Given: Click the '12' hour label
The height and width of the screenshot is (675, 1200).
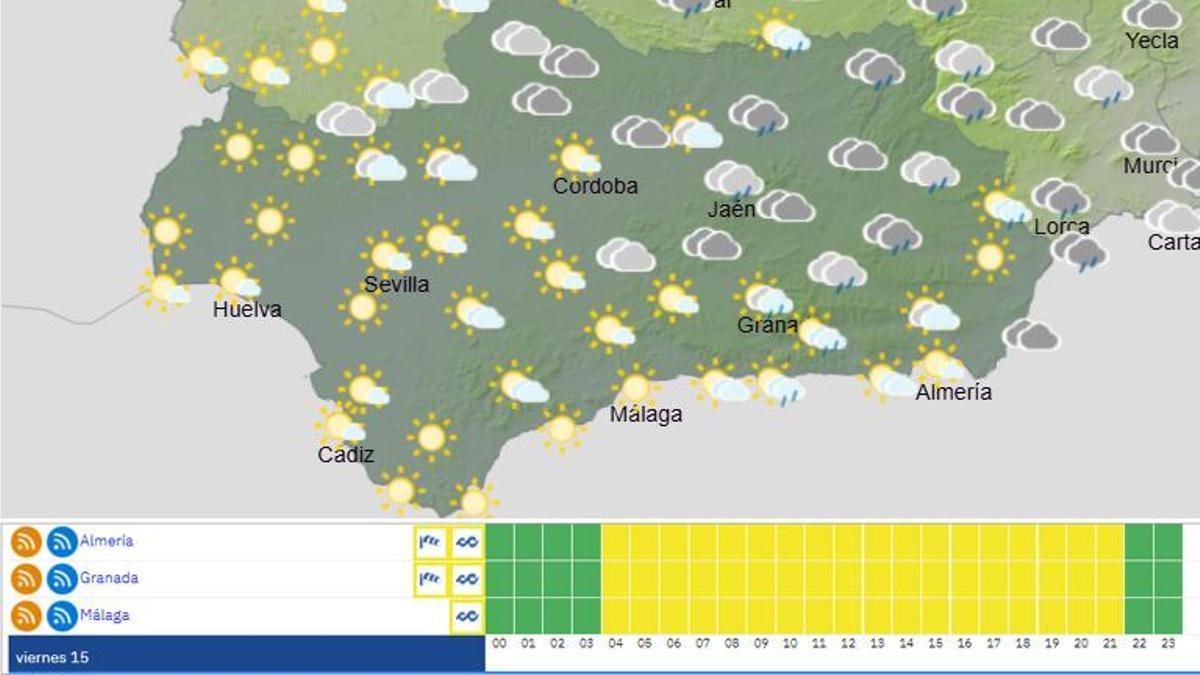Looking at the screenshot, I should 848,644.
